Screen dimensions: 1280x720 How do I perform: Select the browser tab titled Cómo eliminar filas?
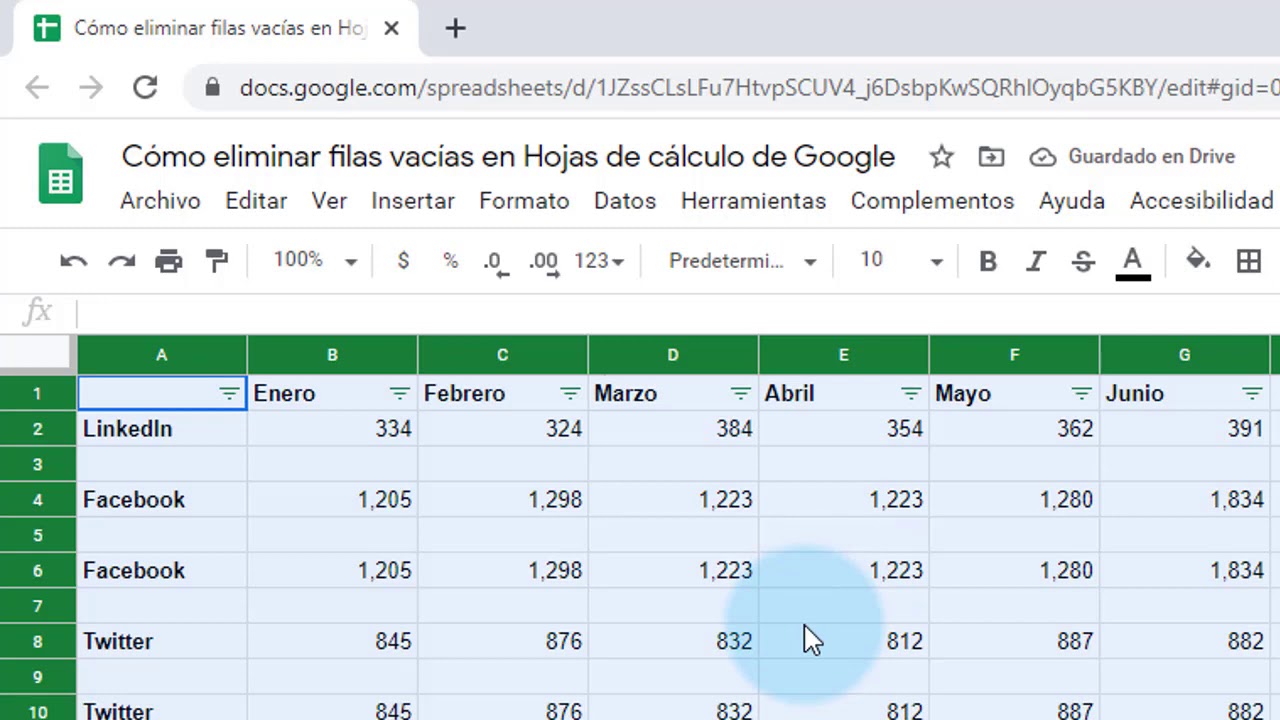[x=218, y=28]
